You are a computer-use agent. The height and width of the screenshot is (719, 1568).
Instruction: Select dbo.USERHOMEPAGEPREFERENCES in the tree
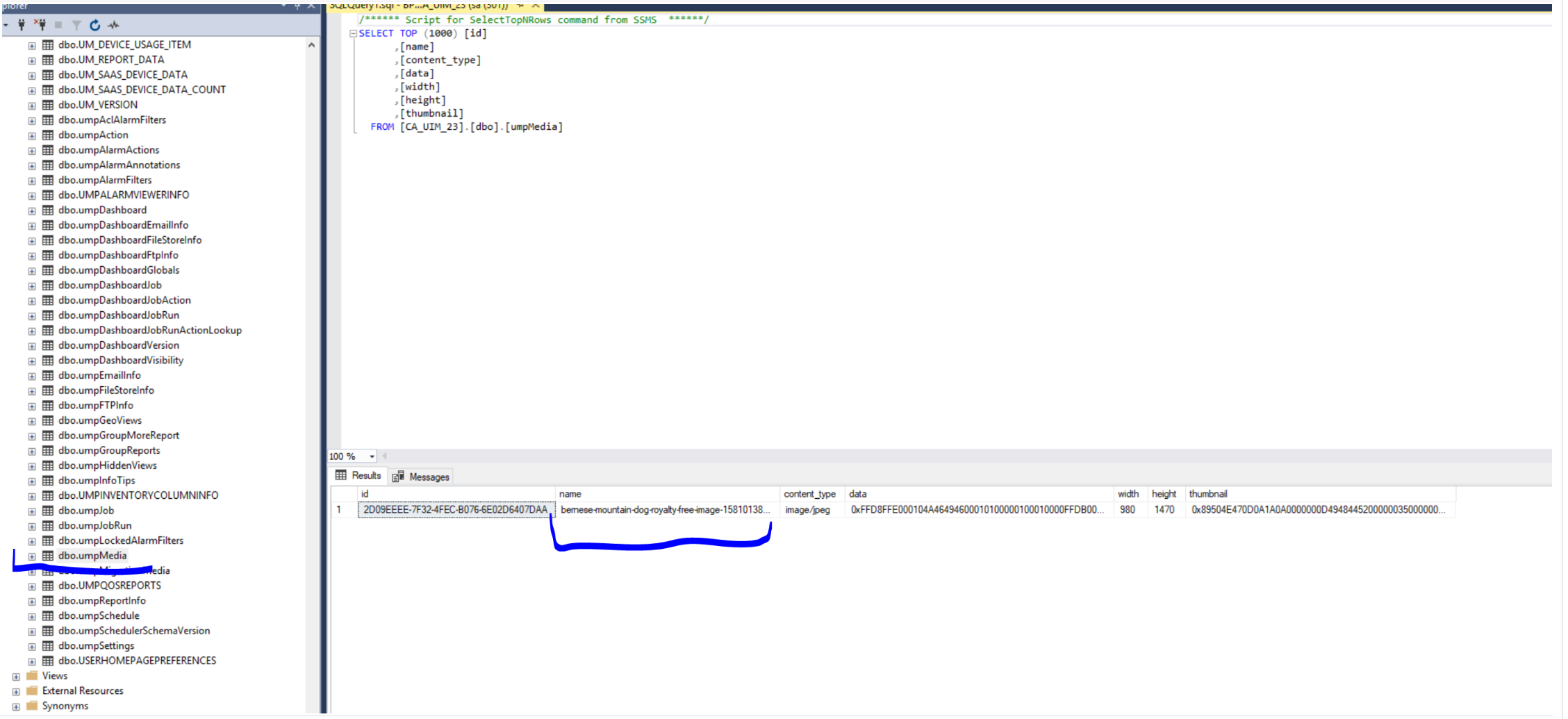pyautogui.click(x=138, y=661)
